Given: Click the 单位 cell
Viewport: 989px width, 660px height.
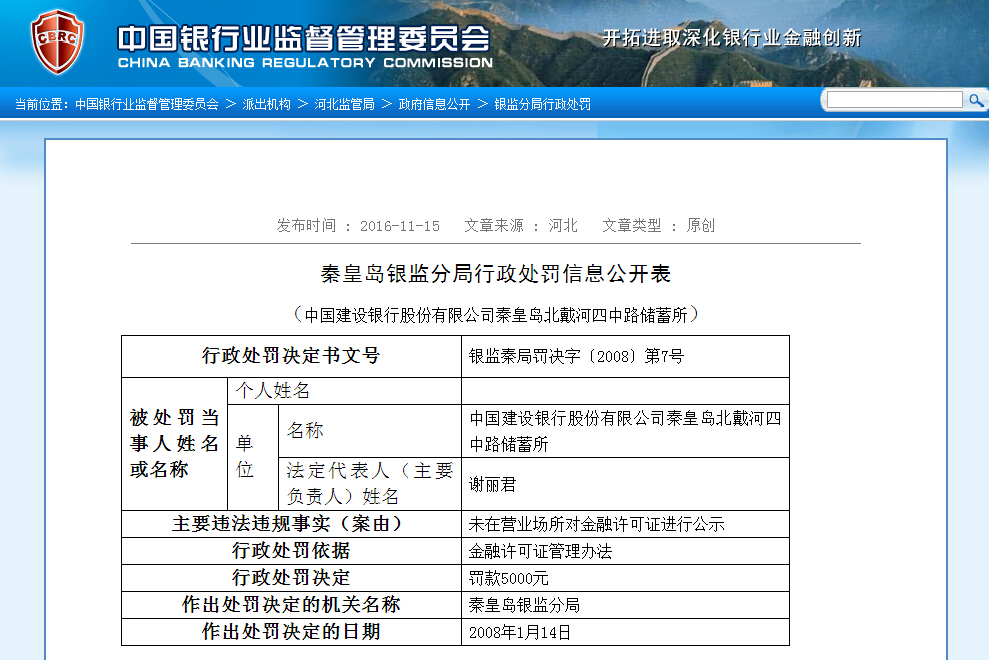Looking at the screenshot, I should (253, 457).
